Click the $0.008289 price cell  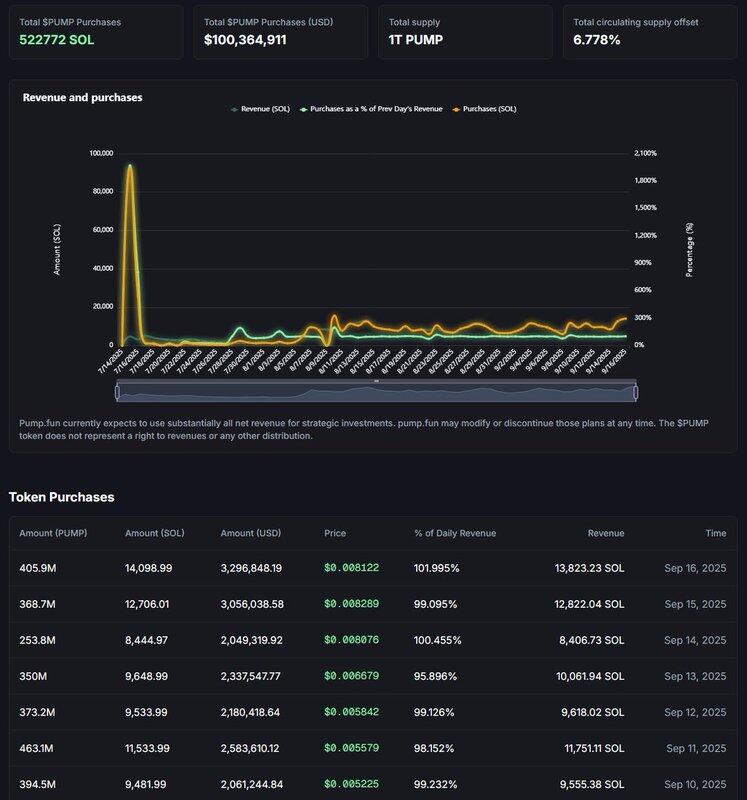352,604
